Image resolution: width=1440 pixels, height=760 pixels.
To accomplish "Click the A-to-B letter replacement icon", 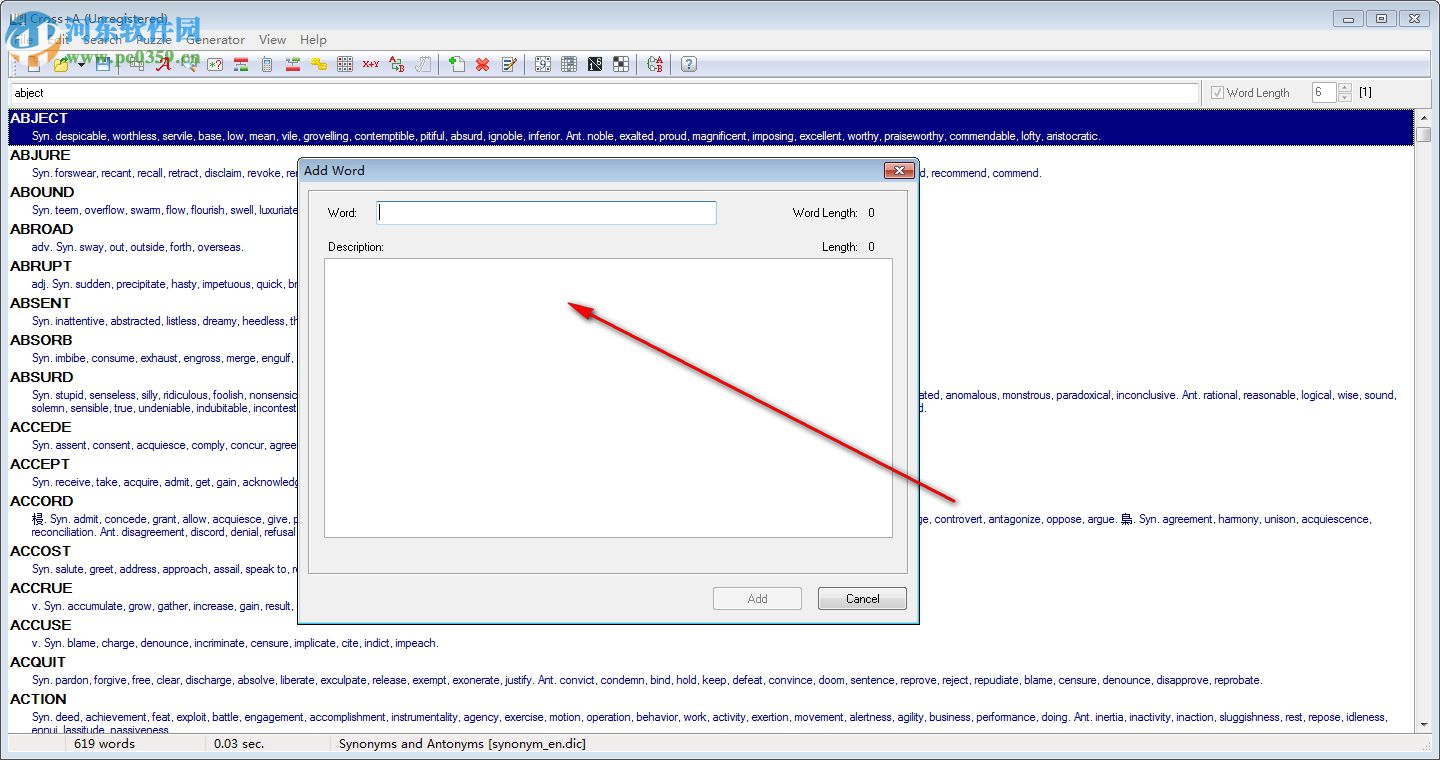I will point(397,64).
